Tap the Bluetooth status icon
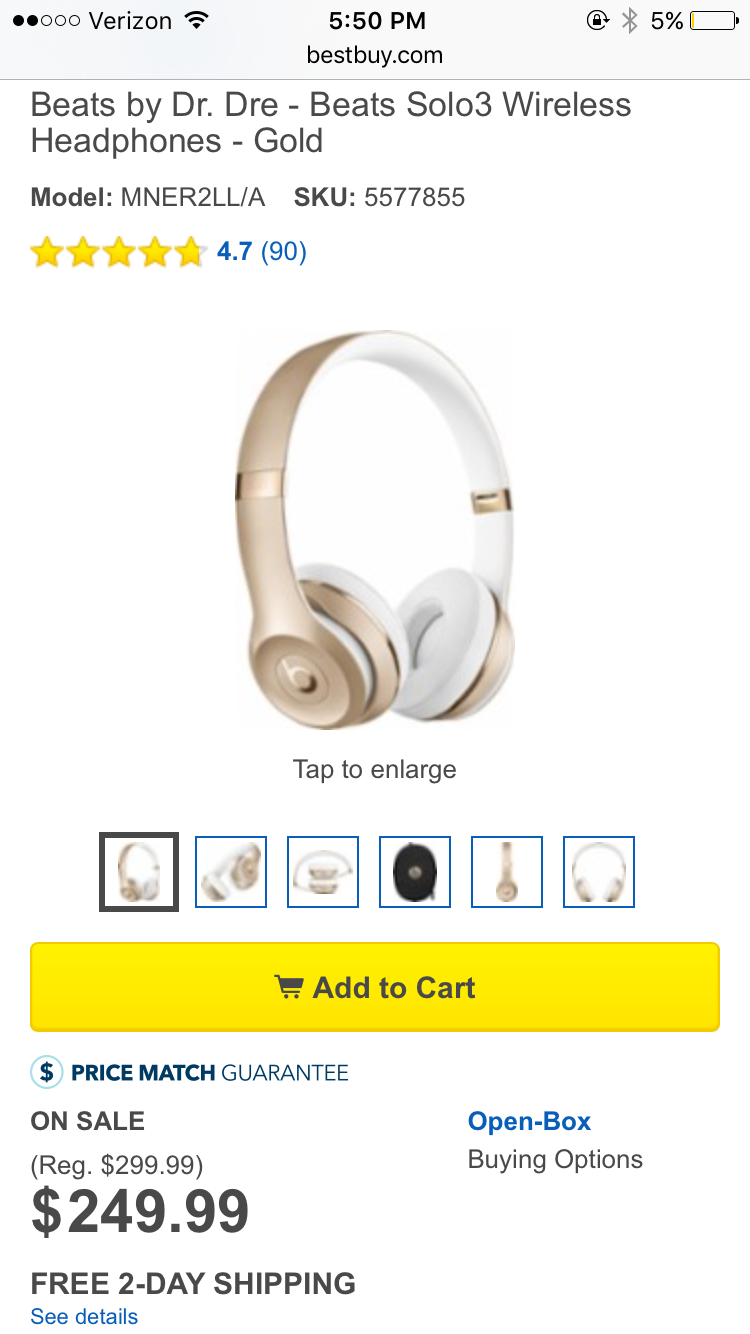The height and width of the screenshot is (1334, 750). 629,21
